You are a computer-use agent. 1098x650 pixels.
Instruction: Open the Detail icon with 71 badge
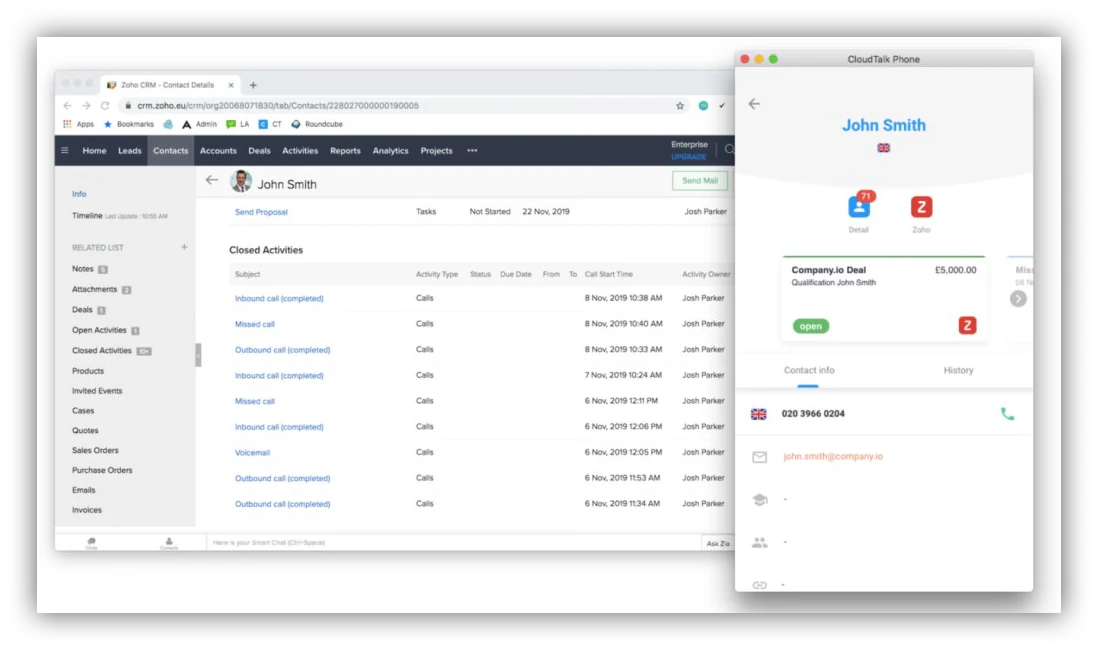click(859, 207)
